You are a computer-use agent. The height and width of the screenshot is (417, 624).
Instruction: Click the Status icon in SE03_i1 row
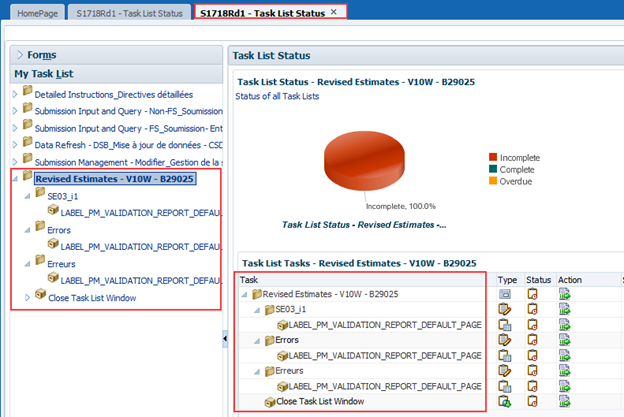pyautogui.click(x=532, y=309)
